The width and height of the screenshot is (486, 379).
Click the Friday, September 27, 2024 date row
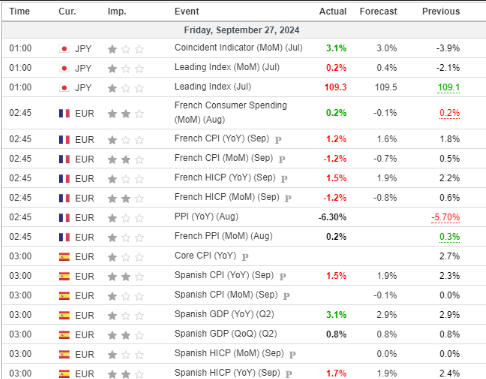(244, 30)
